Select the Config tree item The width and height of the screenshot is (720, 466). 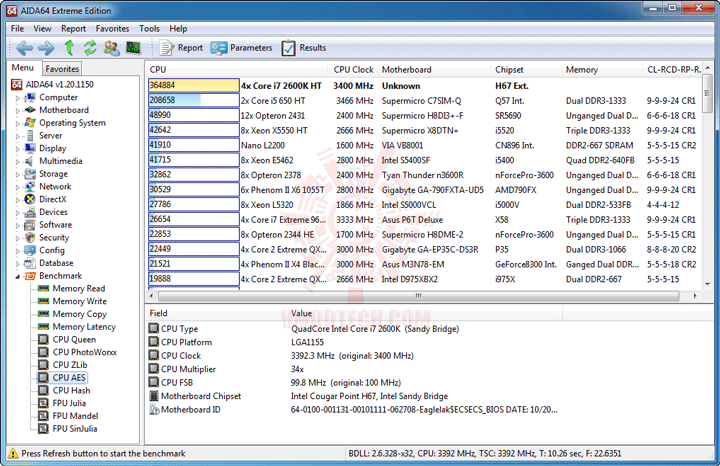pyautogui.click(x=51, y=250)
